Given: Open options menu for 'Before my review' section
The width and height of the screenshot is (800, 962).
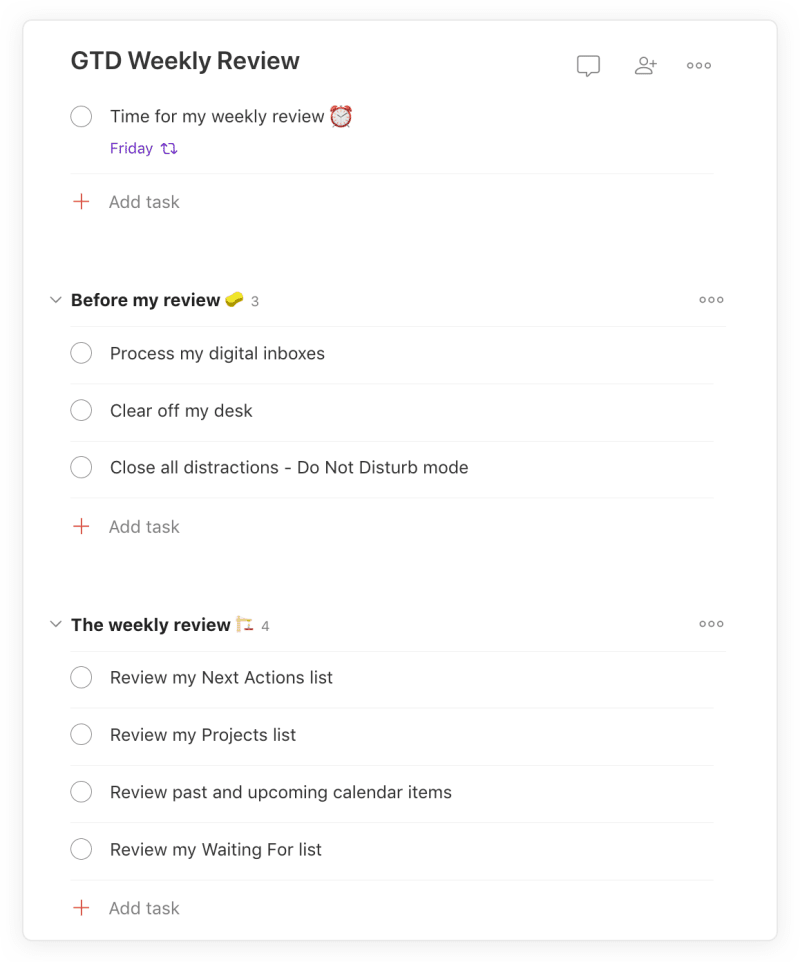Looking at the screenshot, I should point(711,300).
